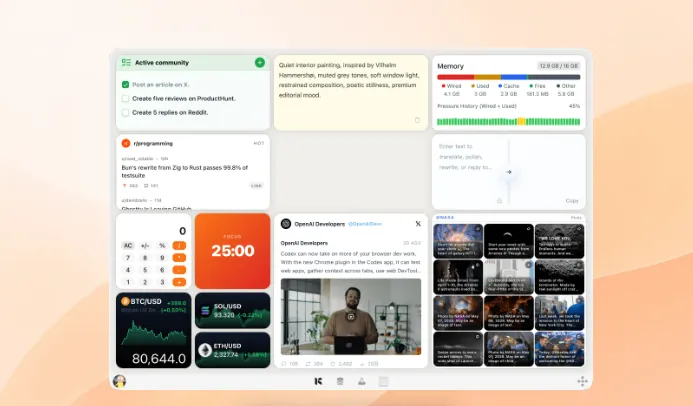Click the K logo icon in the bottom dock

click(318, 381)
